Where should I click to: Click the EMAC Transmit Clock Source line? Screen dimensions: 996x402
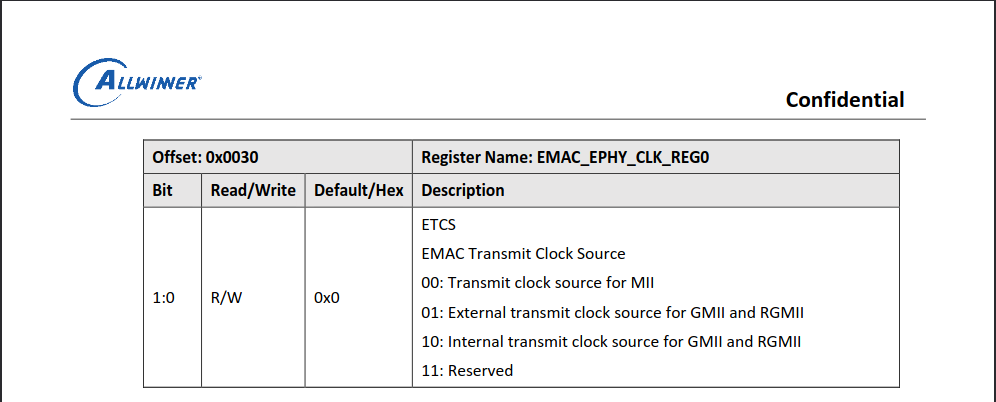[523, 254]
